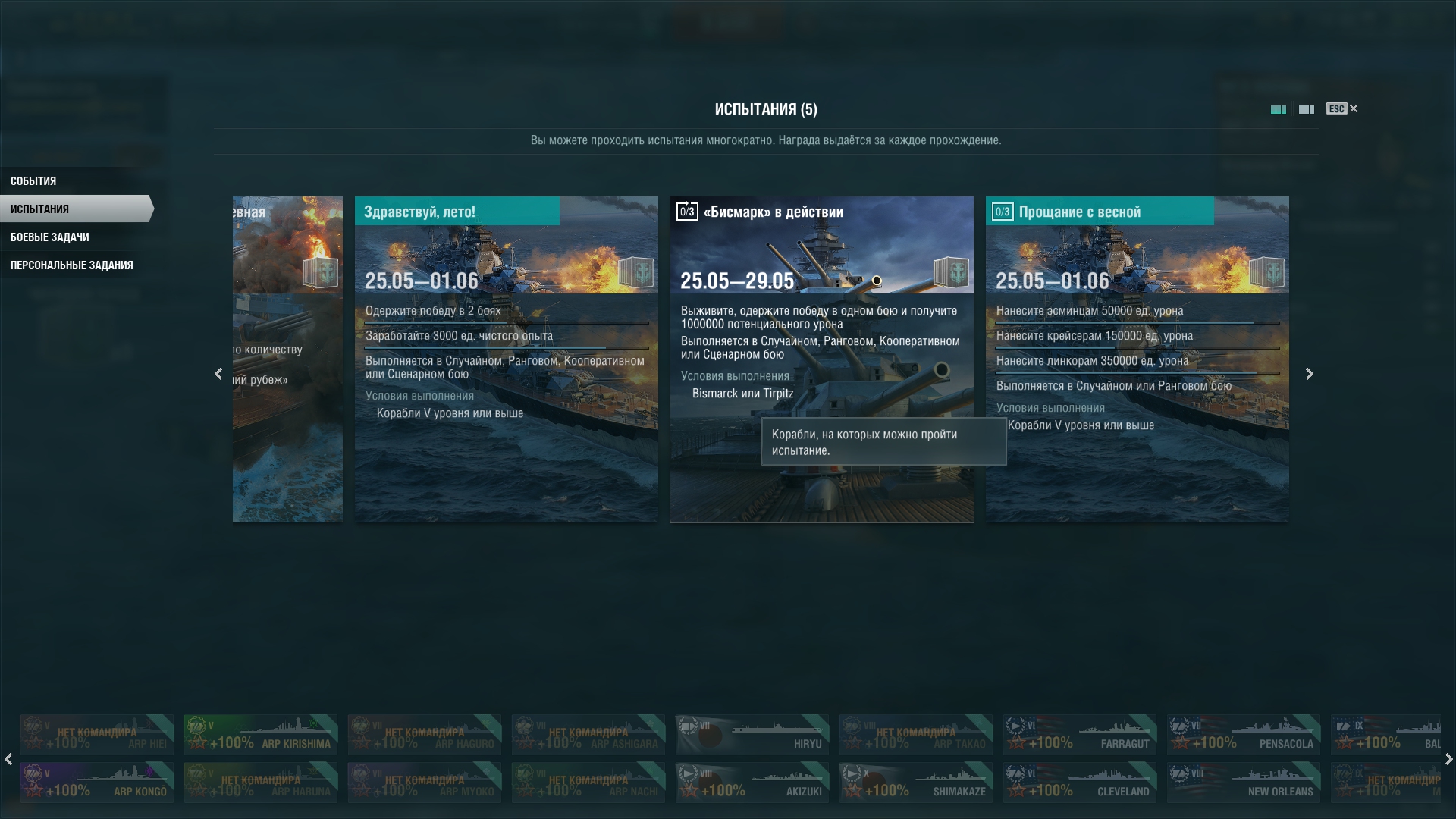The height and width of the screenshot is (819, 1456).
Task: Move the ship carousel left with its arrow
Action: point(8,758)
